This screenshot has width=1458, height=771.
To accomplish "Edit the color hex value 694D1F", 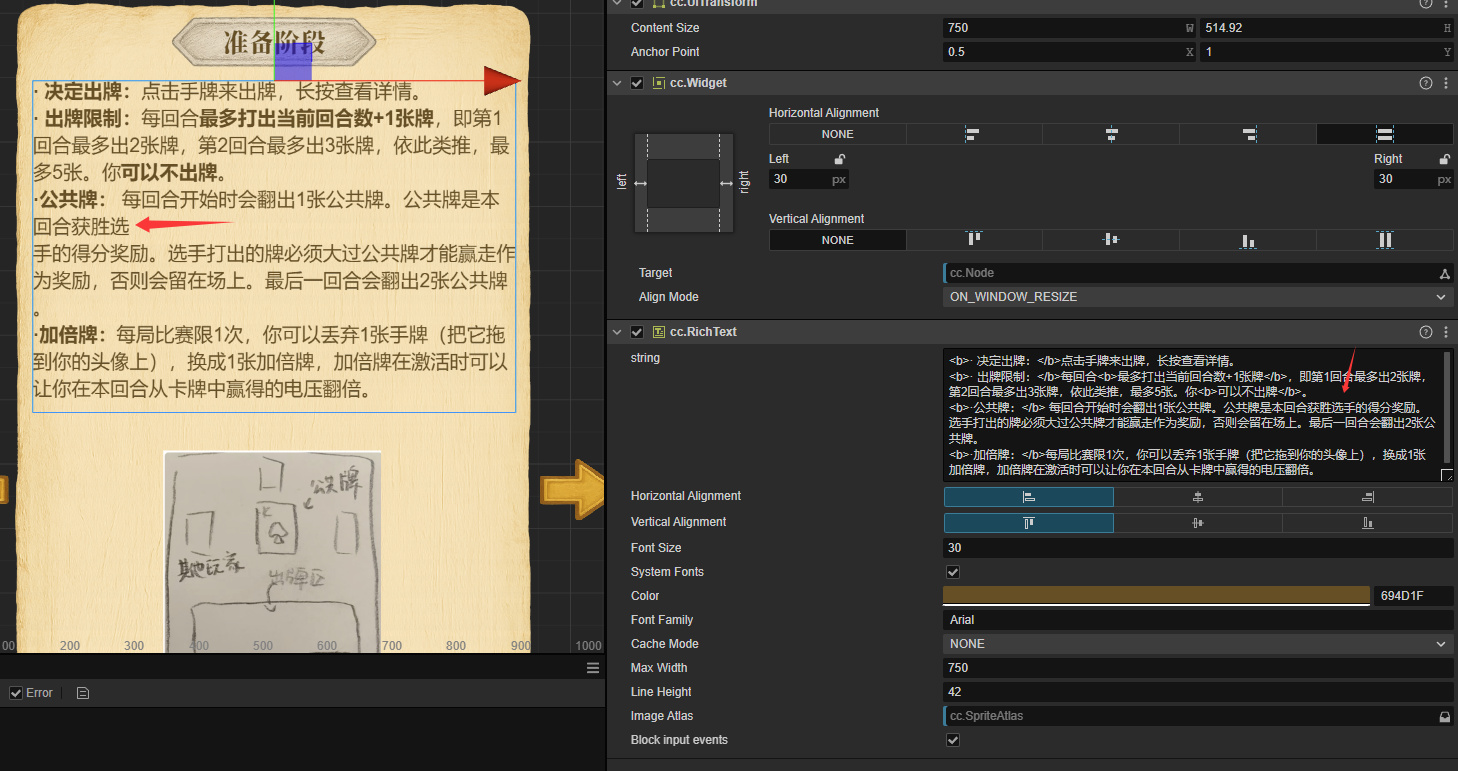I will click(1413, 596).
